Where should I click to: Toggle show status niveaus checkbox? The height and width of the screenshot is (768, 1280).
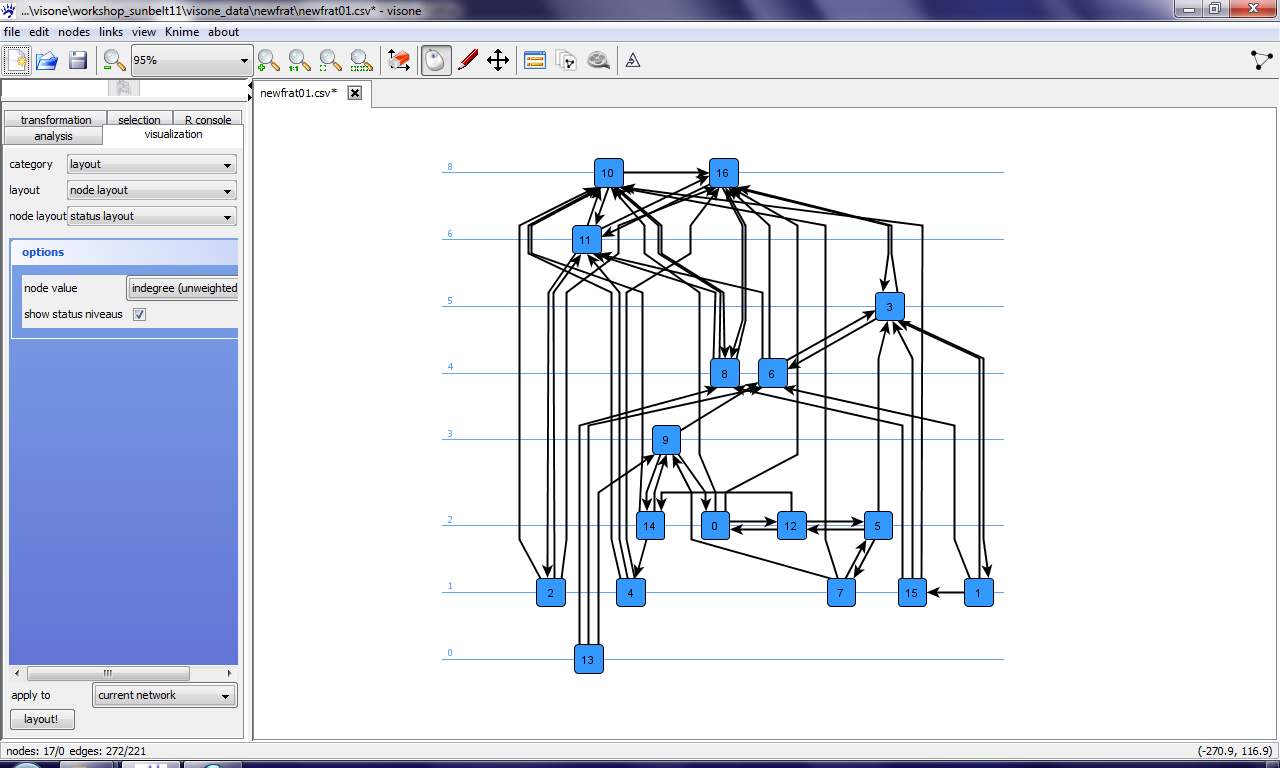coord(140,314)
